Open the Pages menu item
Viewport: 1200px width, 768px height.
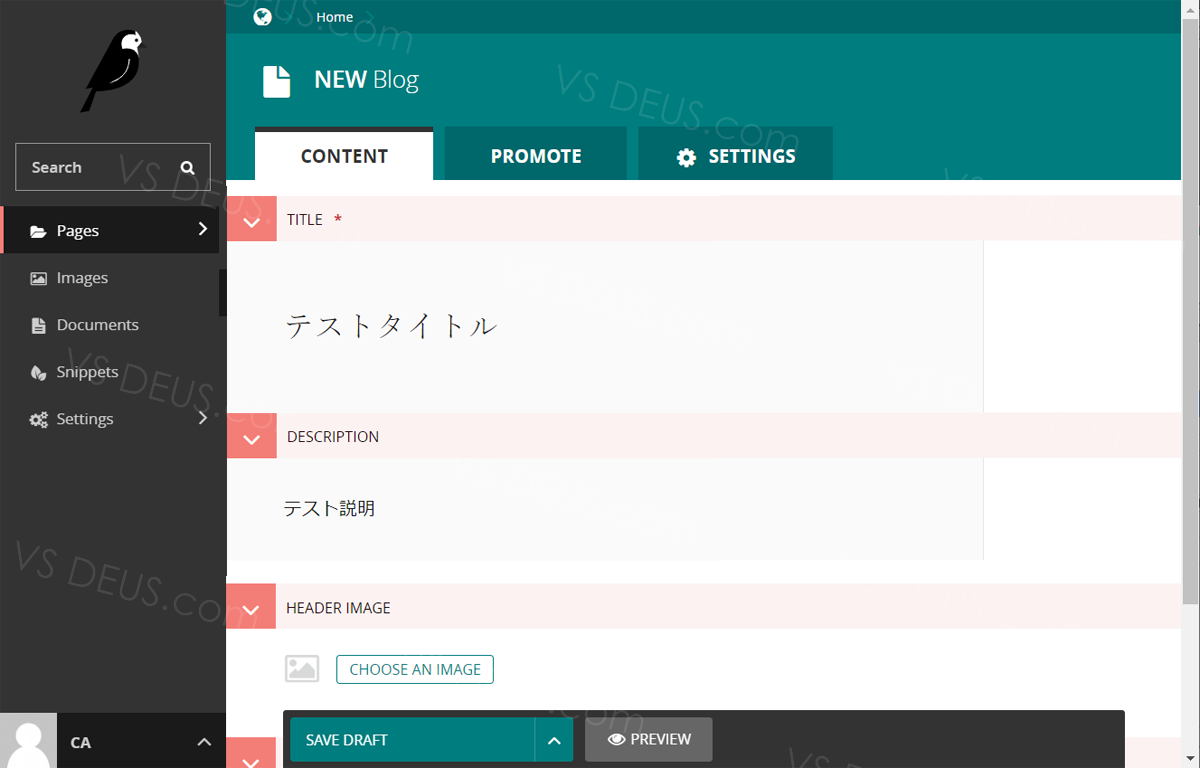(x=110, y=230)
